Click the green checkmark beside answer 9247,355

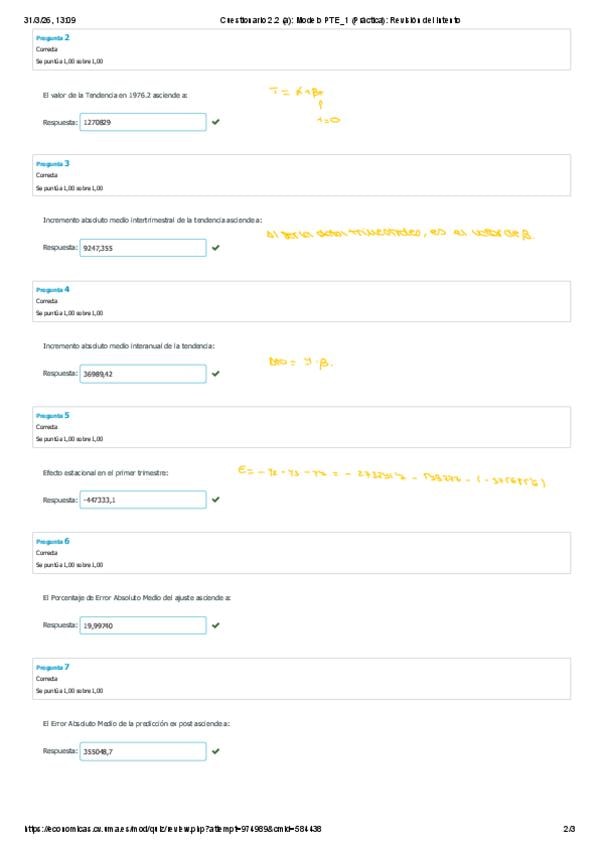point(216,248)
